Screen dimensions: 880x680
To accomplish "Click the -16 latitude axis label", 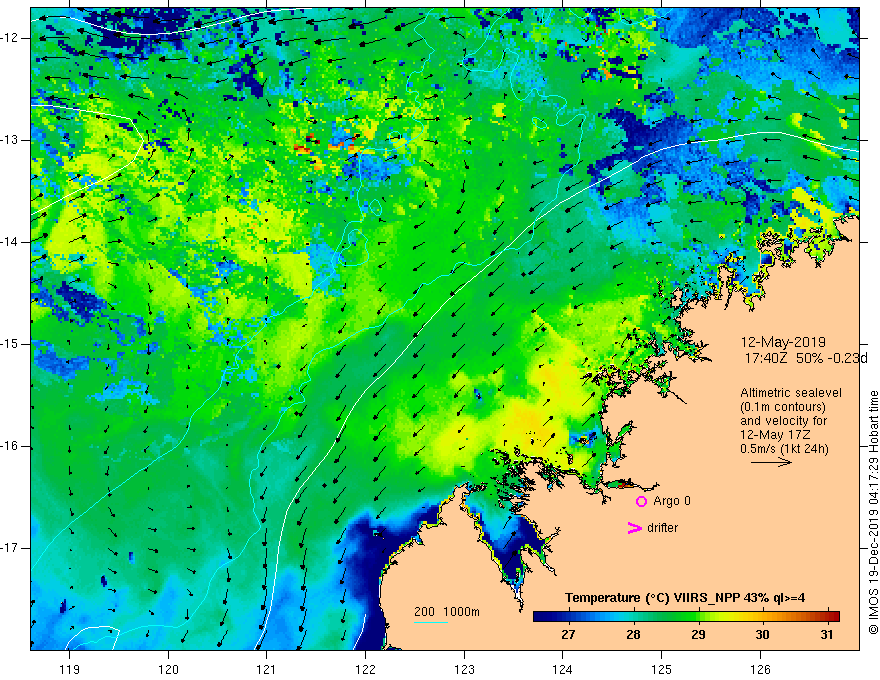I will pos(10,446).
